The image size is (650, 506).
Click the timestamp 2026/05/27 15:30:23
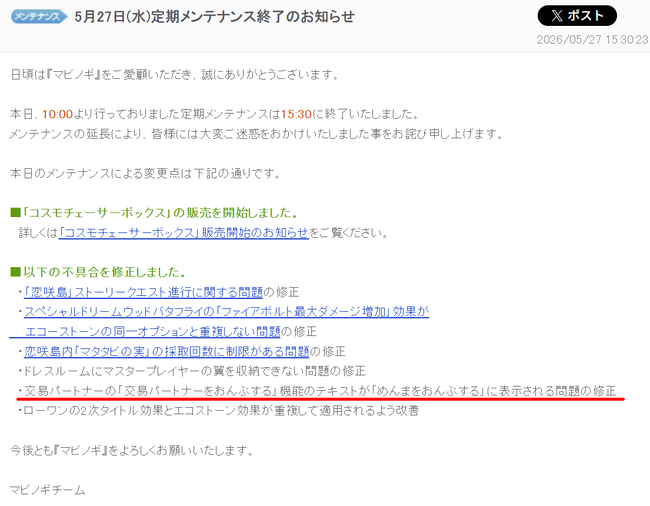point(592,40)
